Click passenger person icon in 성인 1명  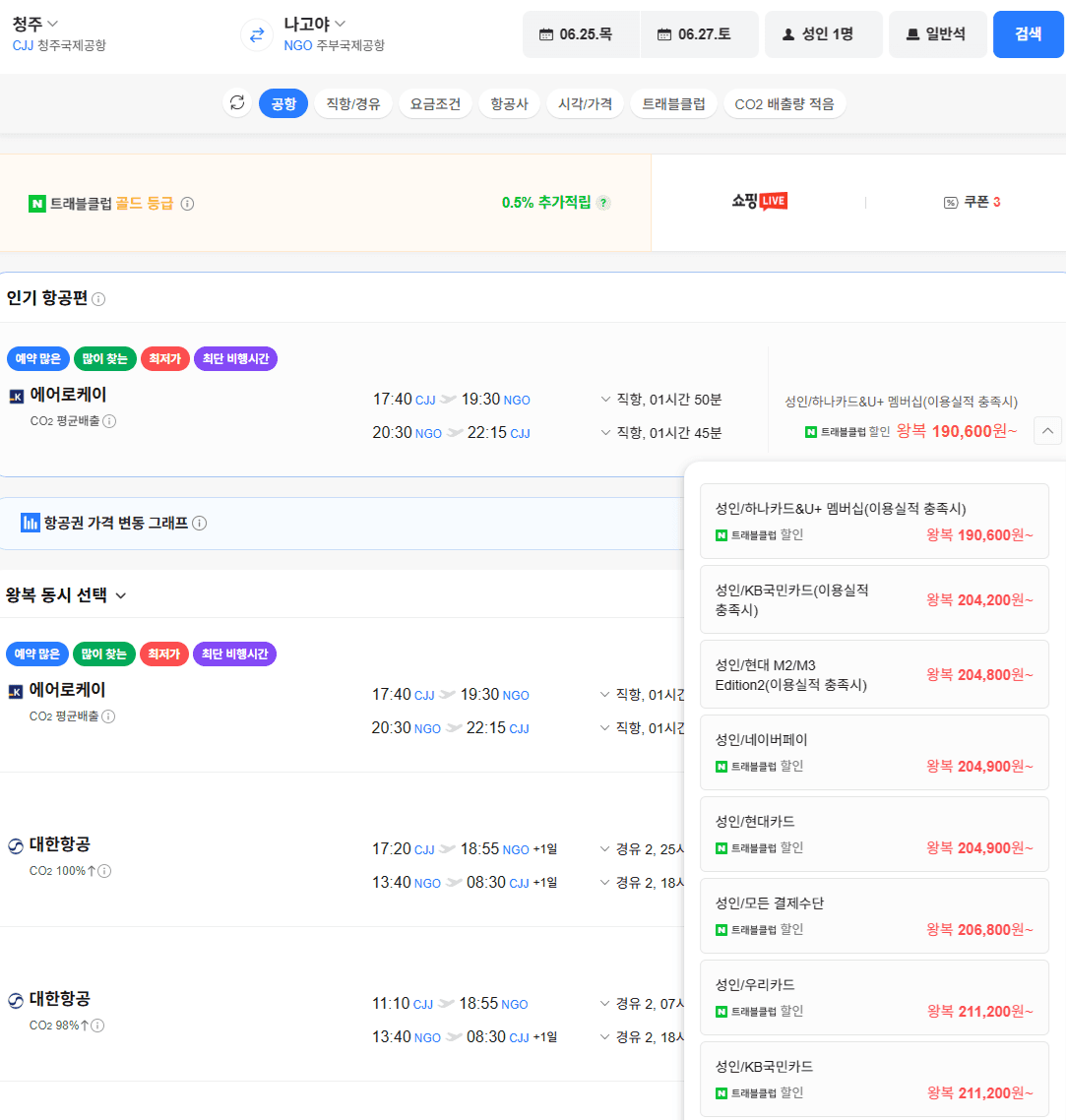tap(788, 34)
